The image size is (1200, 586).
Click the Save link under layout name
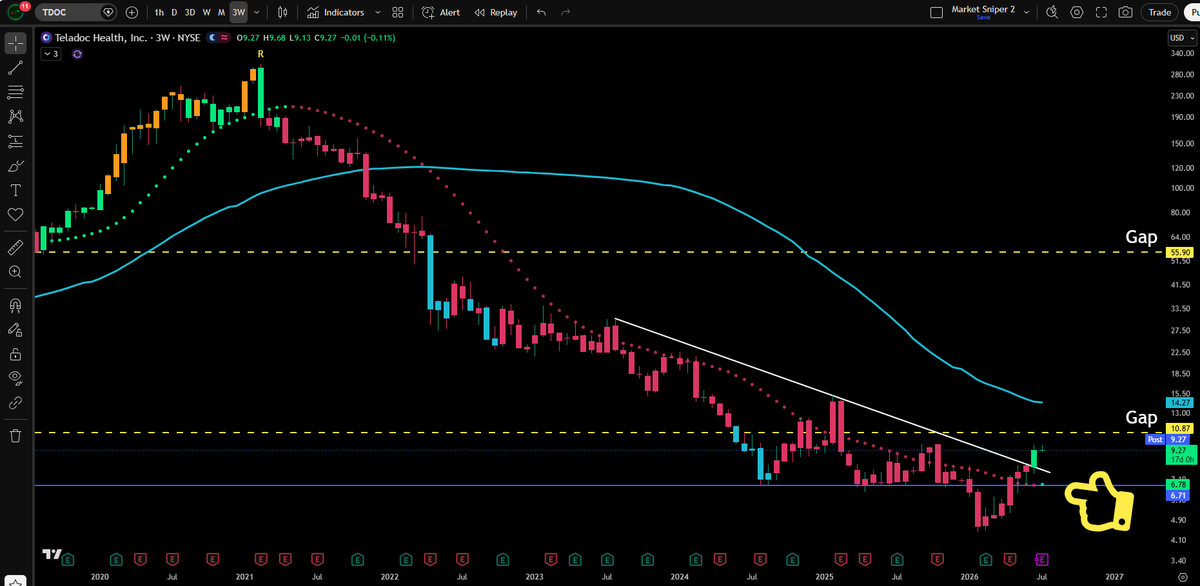(x=983, y=18)
